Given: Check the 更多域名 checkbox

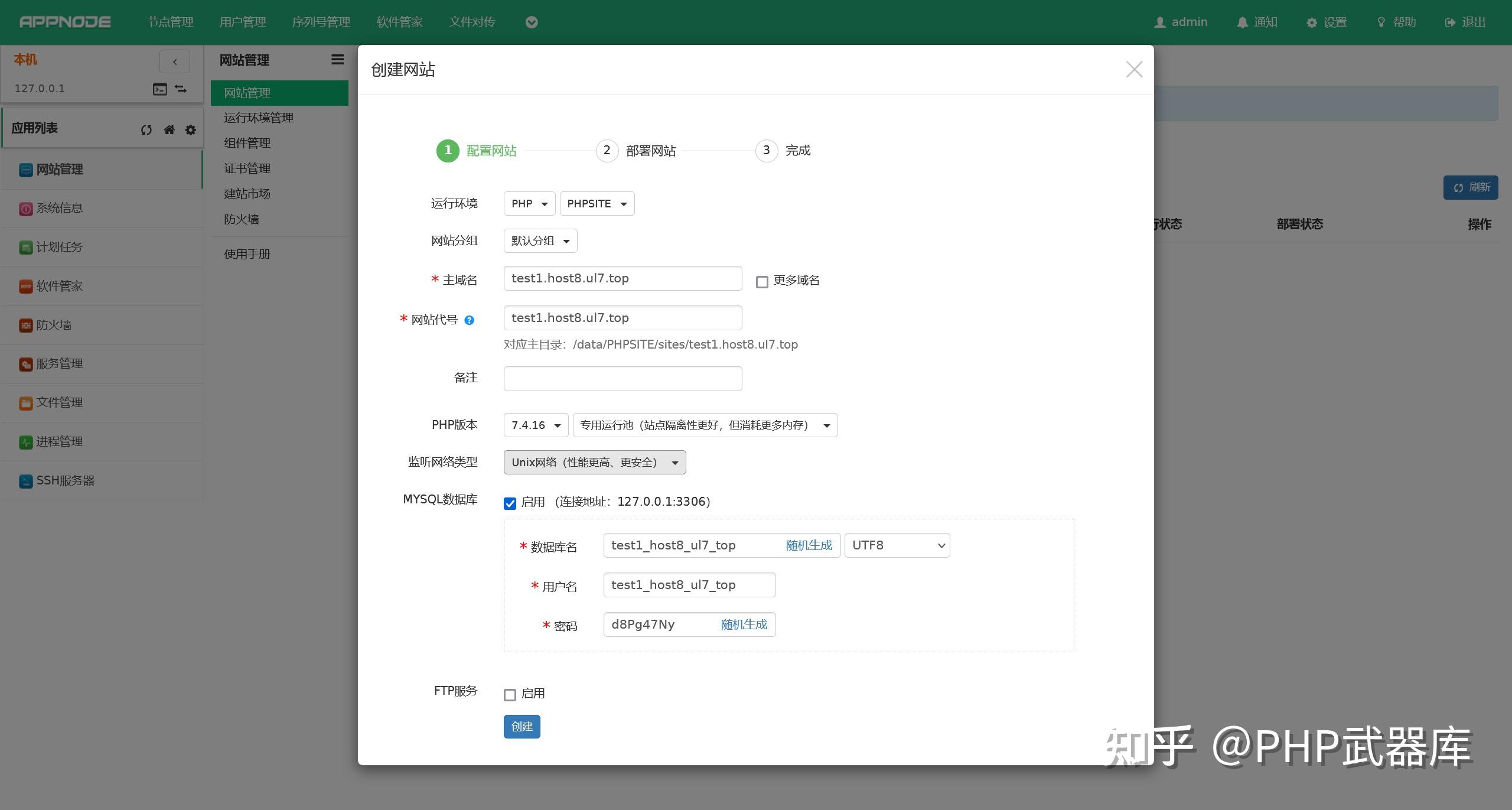Looking at the screenshot, I should [761, 282].
